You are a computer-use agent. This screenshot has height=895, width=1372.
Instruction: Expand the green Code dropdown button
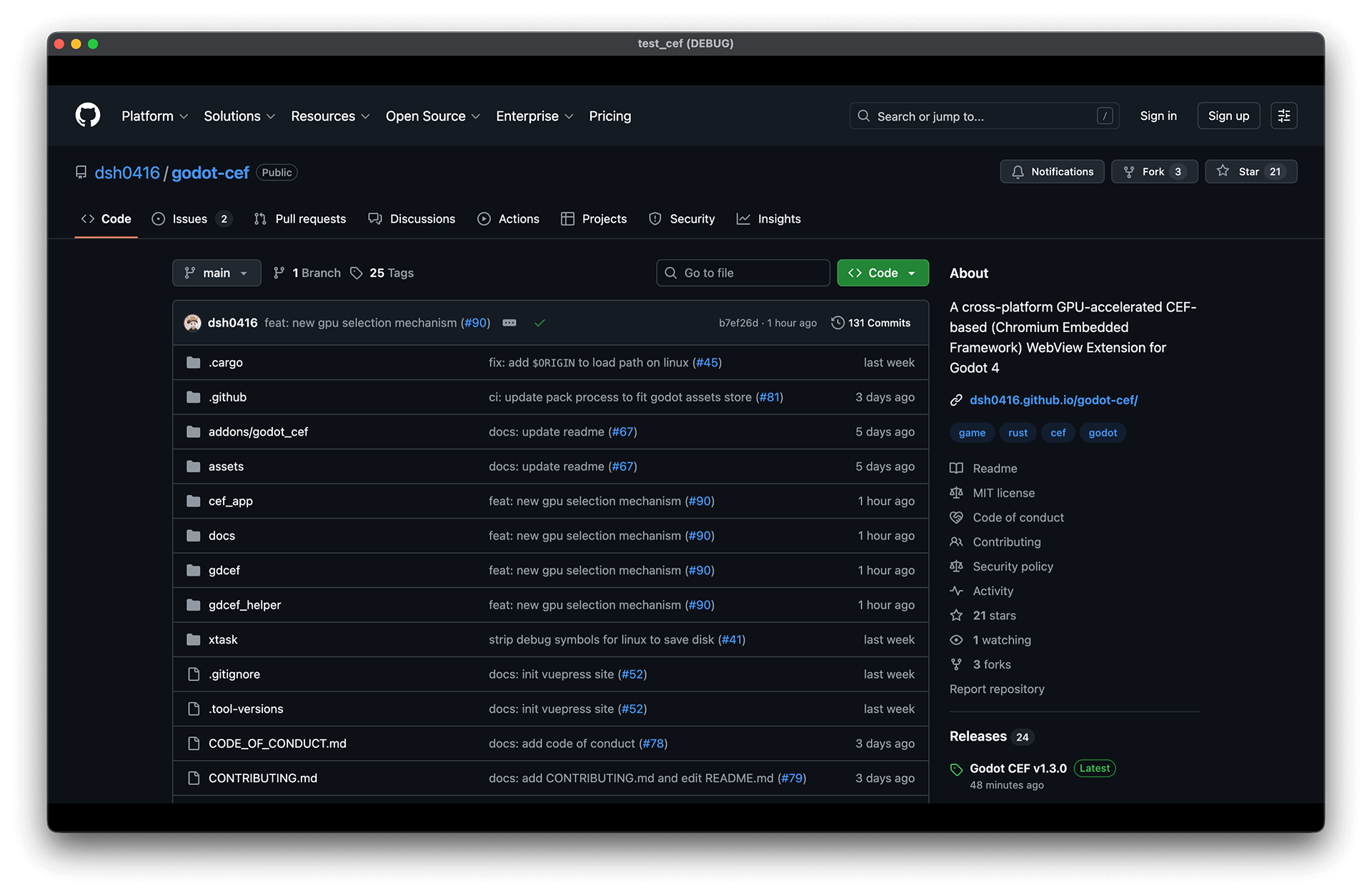pos(883,273)
